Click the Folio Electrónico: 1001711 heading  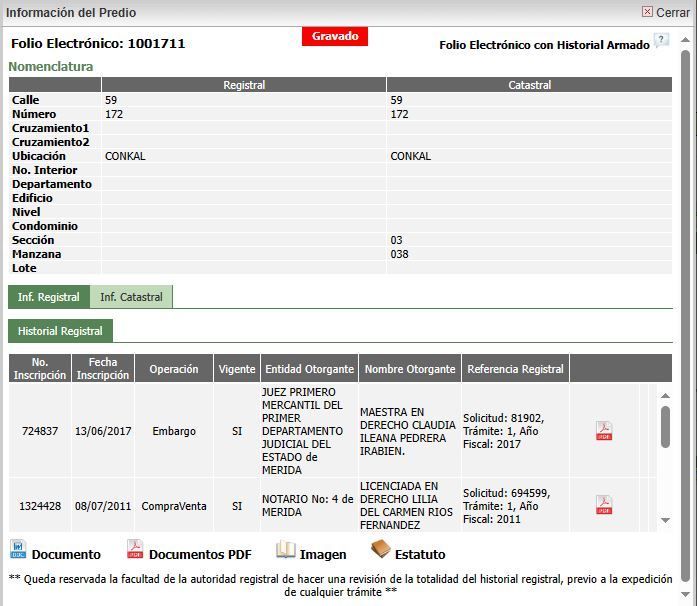point(98,44)
